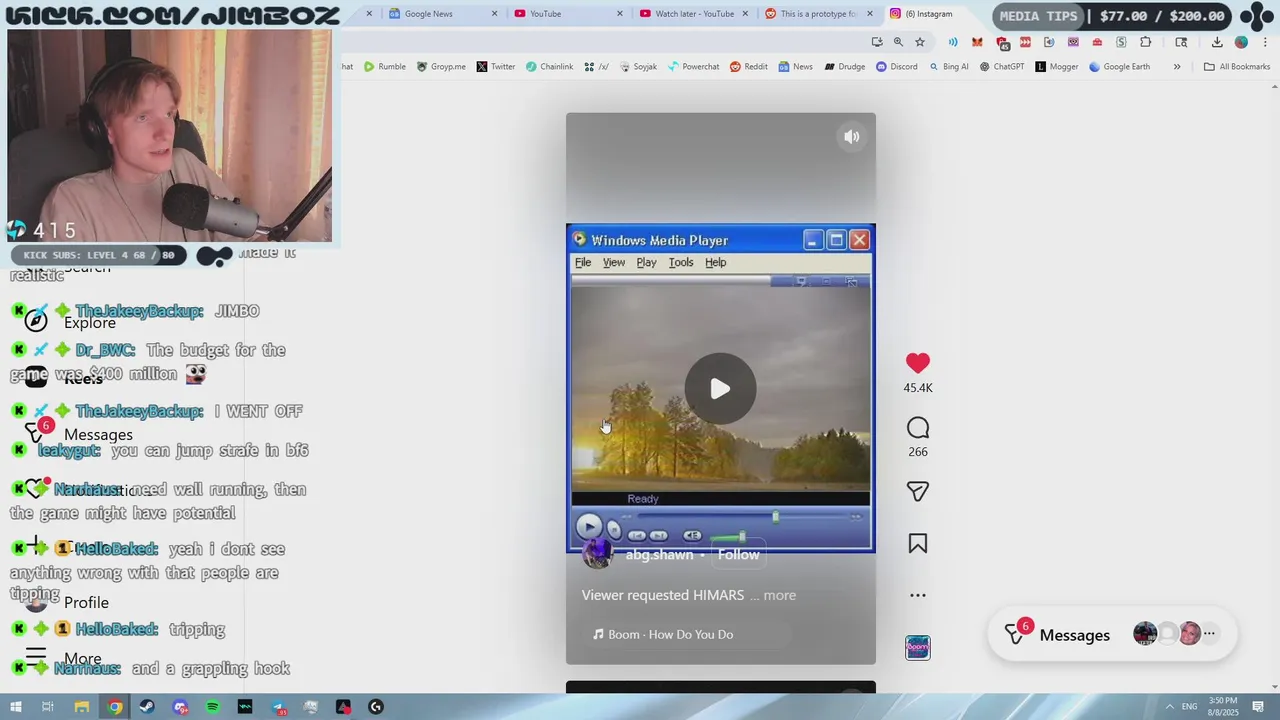Viewport: 1280px width, 720px height.
Task: Expand hidden bookmarks chevron
Action: pyautogui.click(x=1177, y=67)
